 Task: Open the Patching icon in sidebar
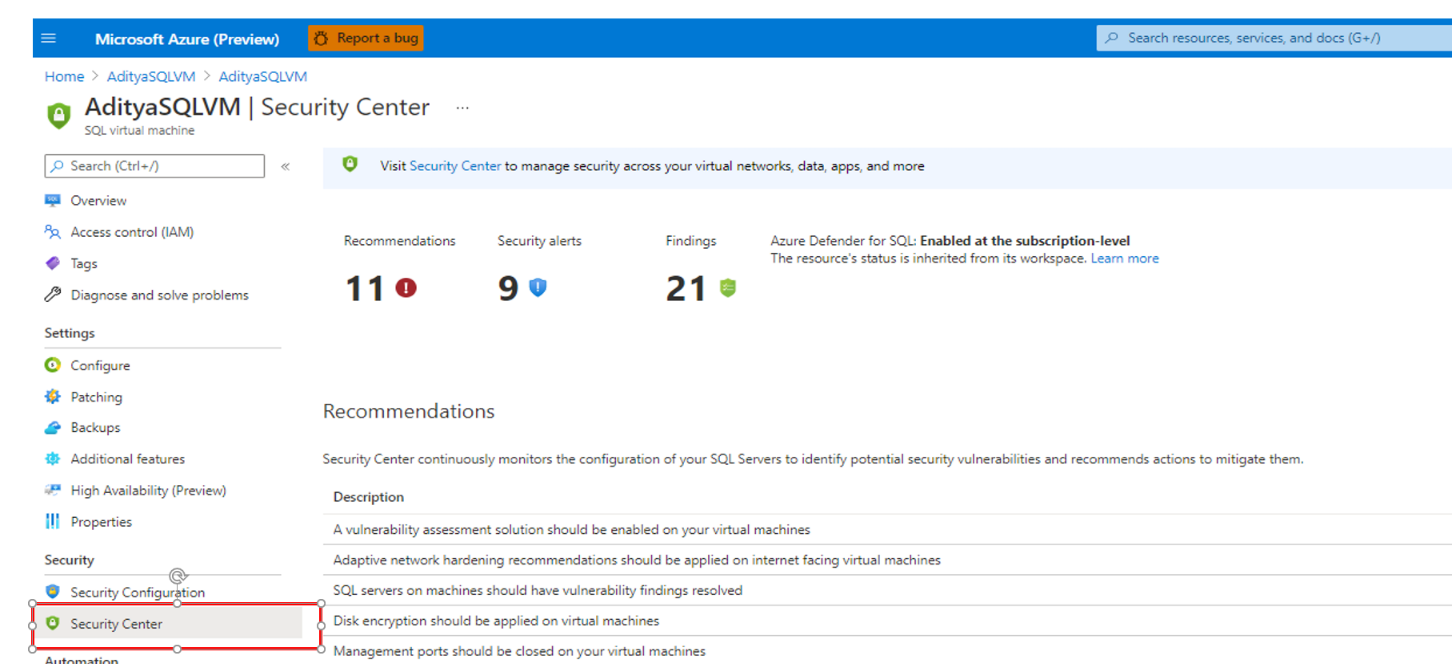point(52,396)
